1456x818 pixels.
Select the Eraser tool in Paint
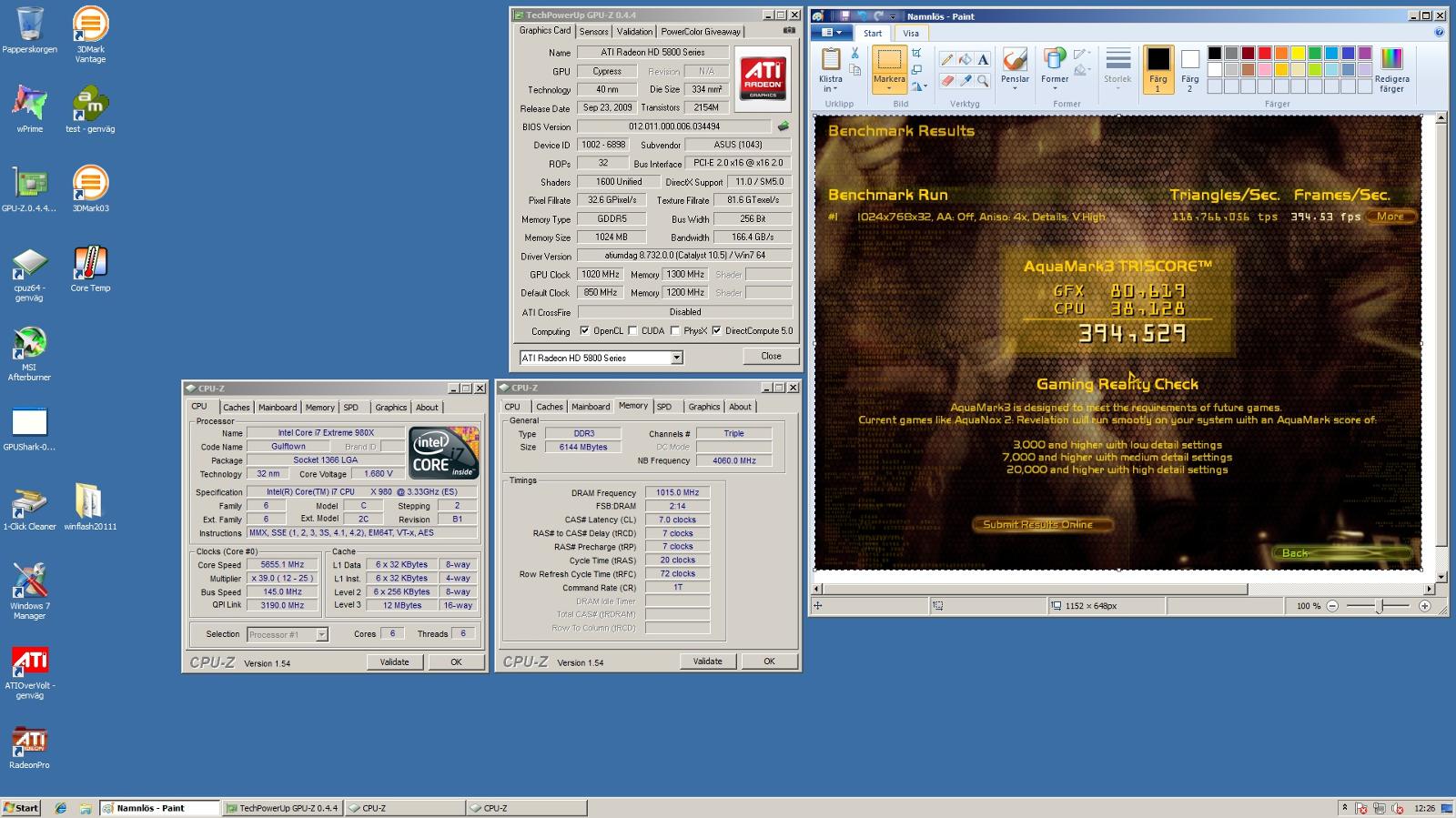947,81
